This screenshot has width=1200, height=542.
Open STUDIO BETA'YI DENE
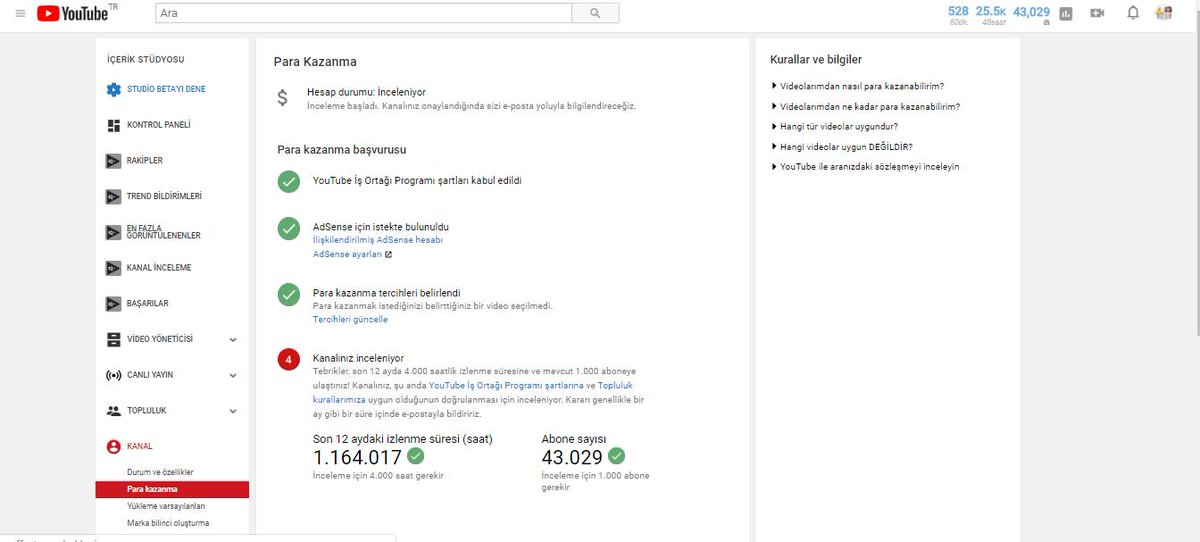(x=166, y=89)
